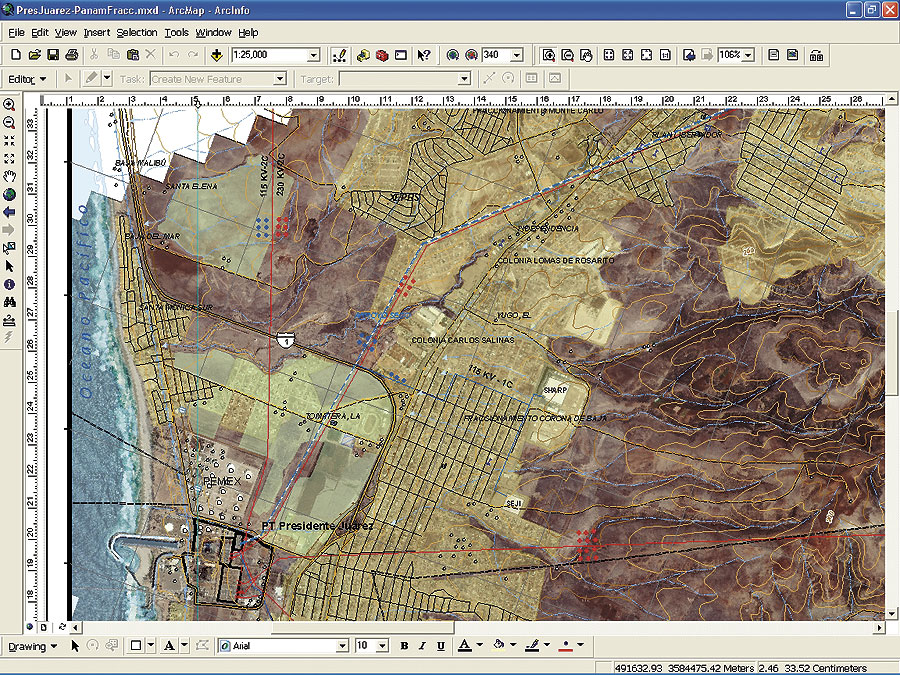Open the Insert menu
The height and width of the screenshot is (675, 900).
coord(97,33)
